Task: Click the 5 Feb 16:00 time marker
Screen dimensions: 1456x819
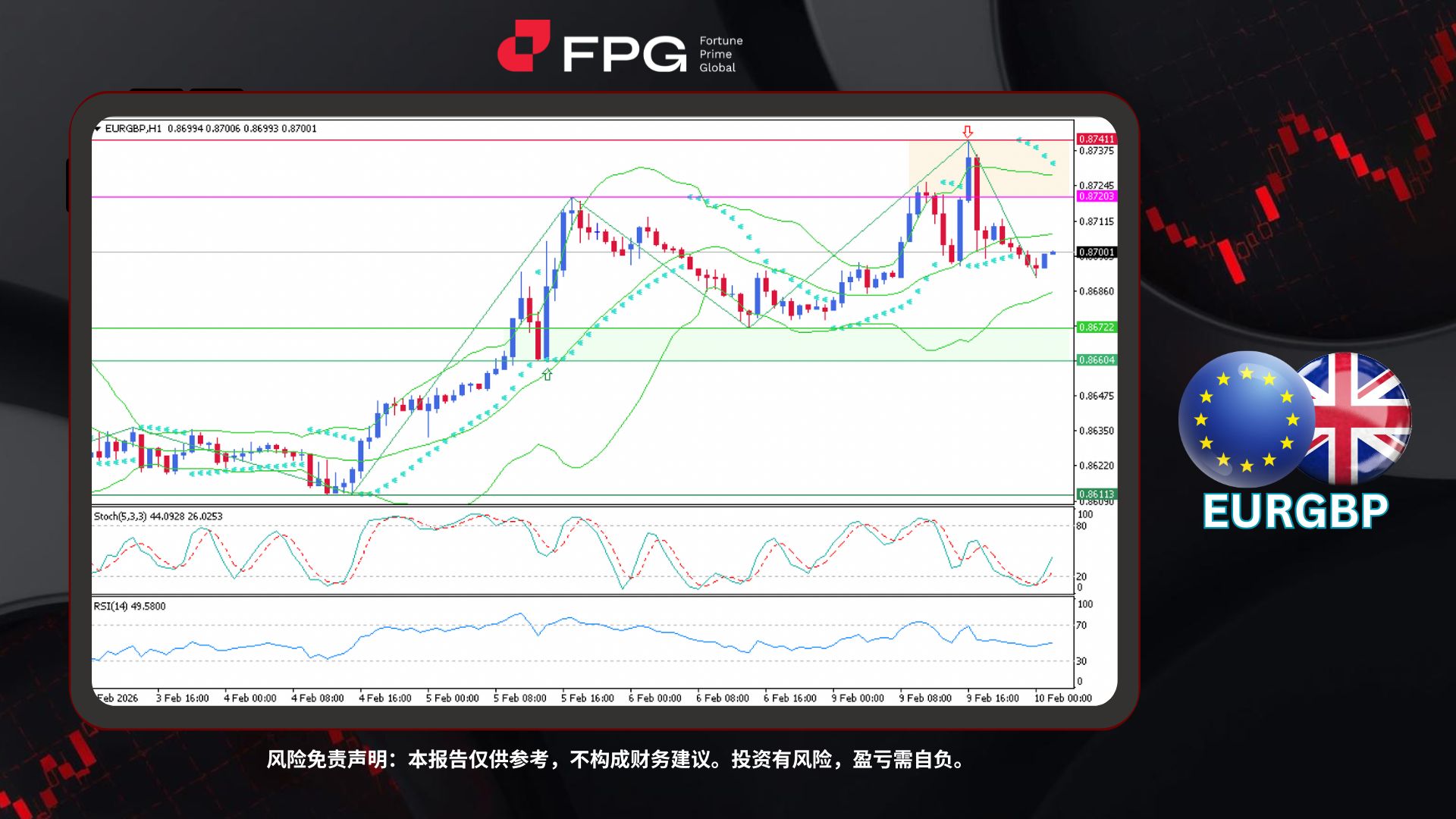Action: click(587, 698)
